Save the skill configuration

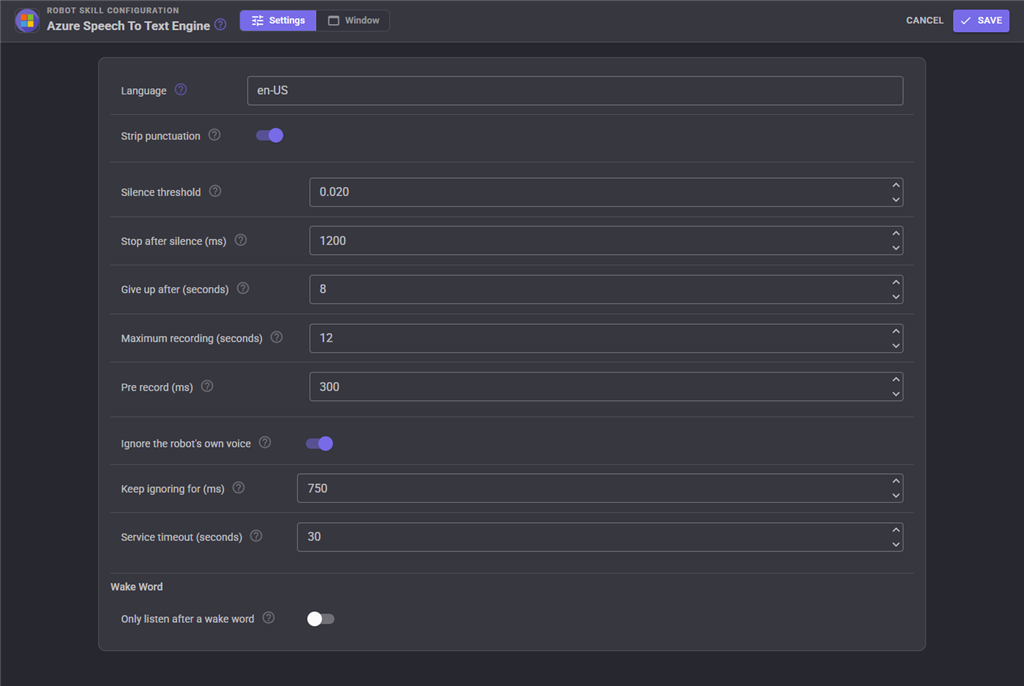981,20
